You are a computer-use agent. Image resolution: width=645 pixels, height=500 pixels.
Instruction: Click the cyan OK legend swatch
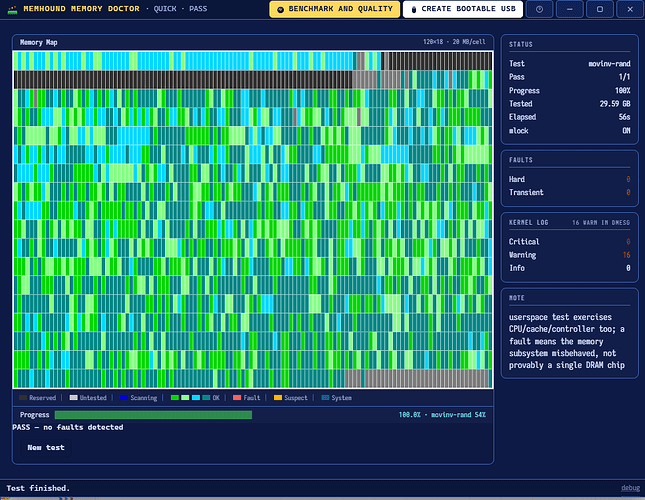(x=196, y=398)
